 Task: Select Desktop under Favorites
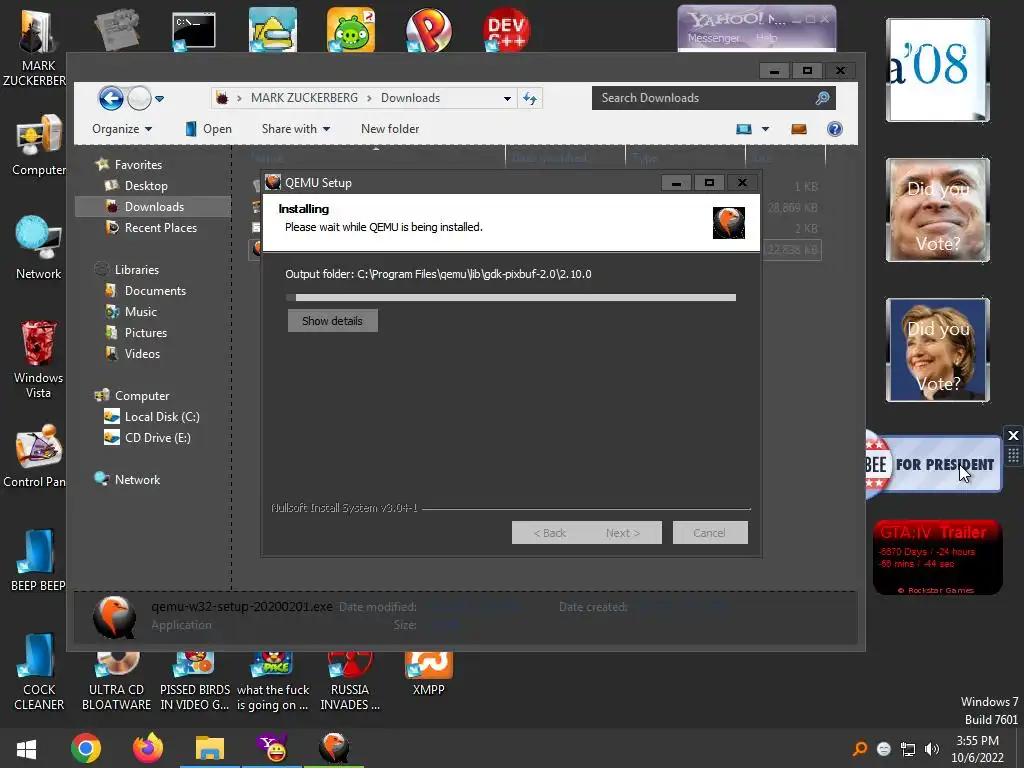146,186
